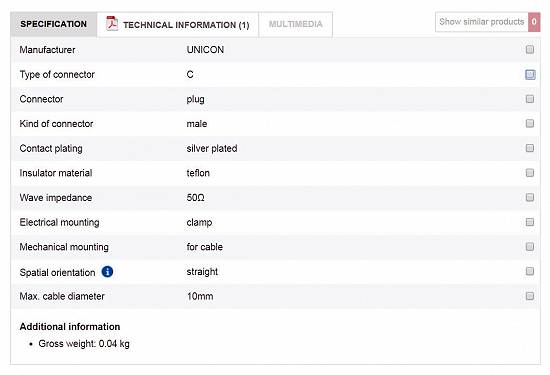The height and width of the screenshot is (375, 550).
Task: Open the Specification tab
Action: tap(54, 24)
